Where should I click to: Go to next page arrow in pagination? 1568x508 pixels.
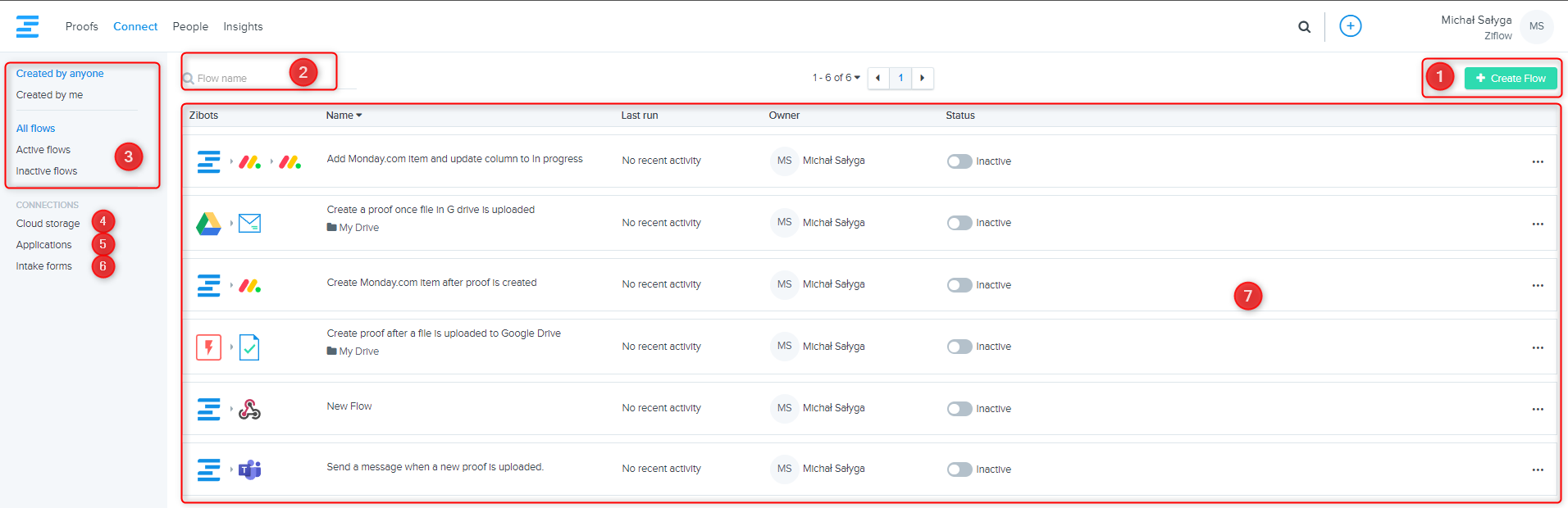click(922, 78)
